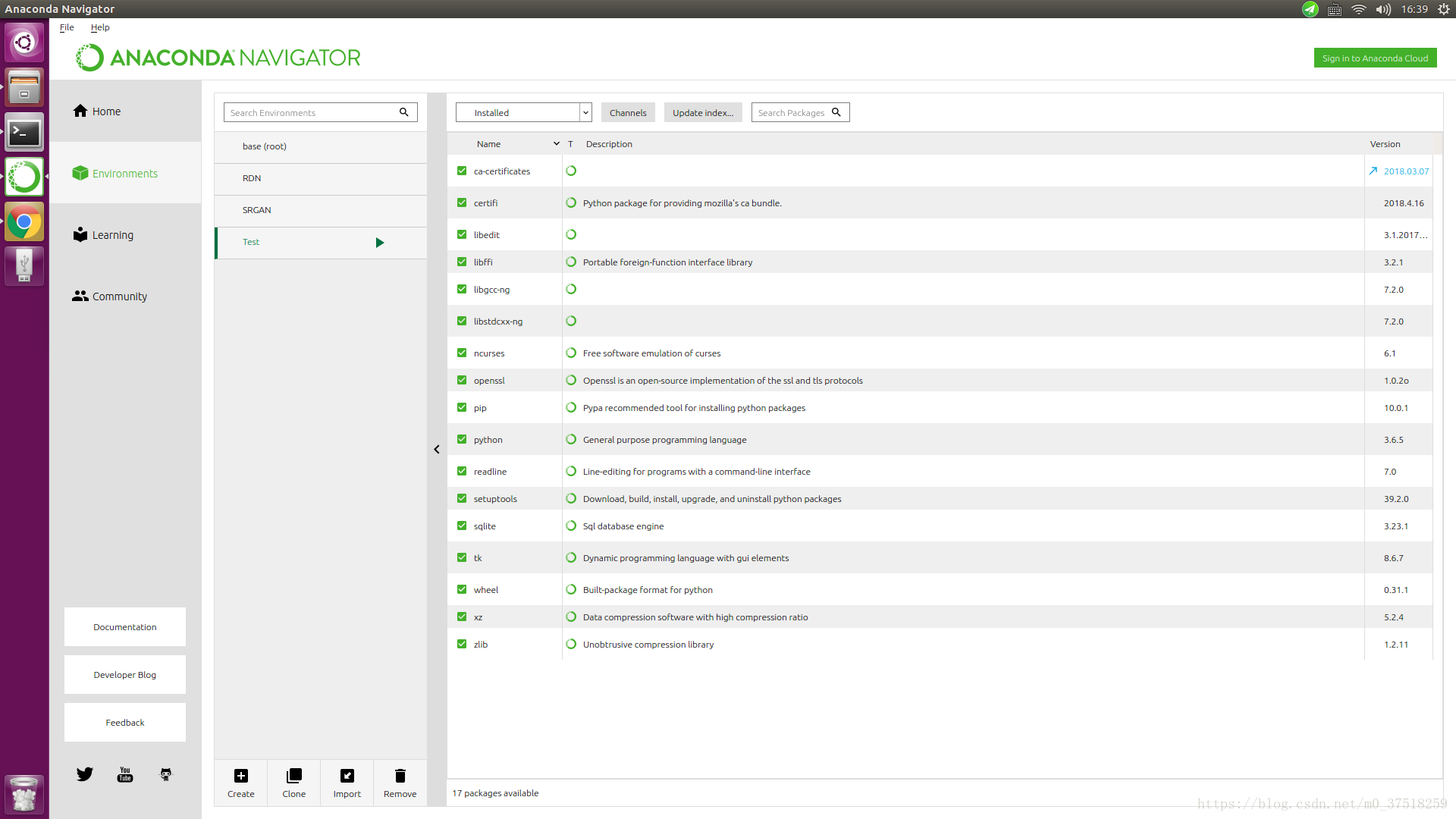This screenshot has height=819, width=1456.
Task: Click the Remove environment trash icon
Action: tap(400, 776)
